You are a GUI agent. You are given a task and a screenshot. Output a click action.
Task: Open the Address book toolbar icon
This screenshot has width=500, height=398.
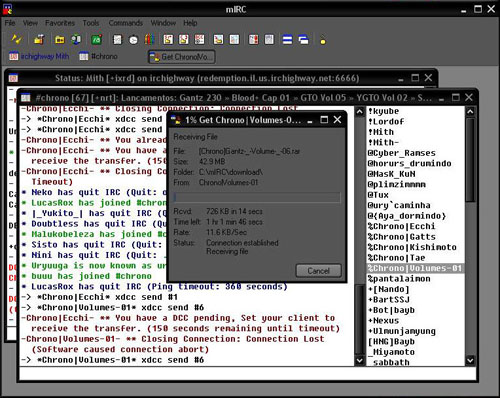coord(117,39)
